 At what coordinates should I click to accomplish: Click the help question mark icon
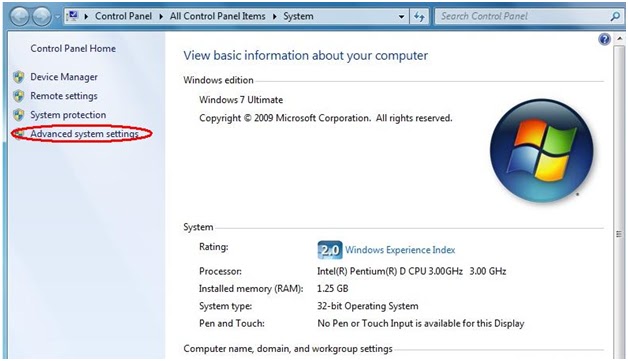tap(604, 39)
